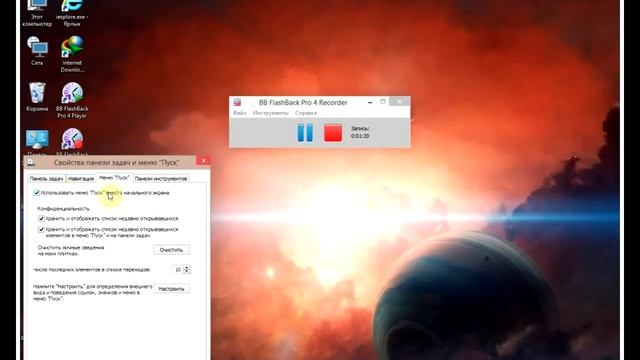Minimize the BB FlashBack Recorder window

[x=370, y=102]
